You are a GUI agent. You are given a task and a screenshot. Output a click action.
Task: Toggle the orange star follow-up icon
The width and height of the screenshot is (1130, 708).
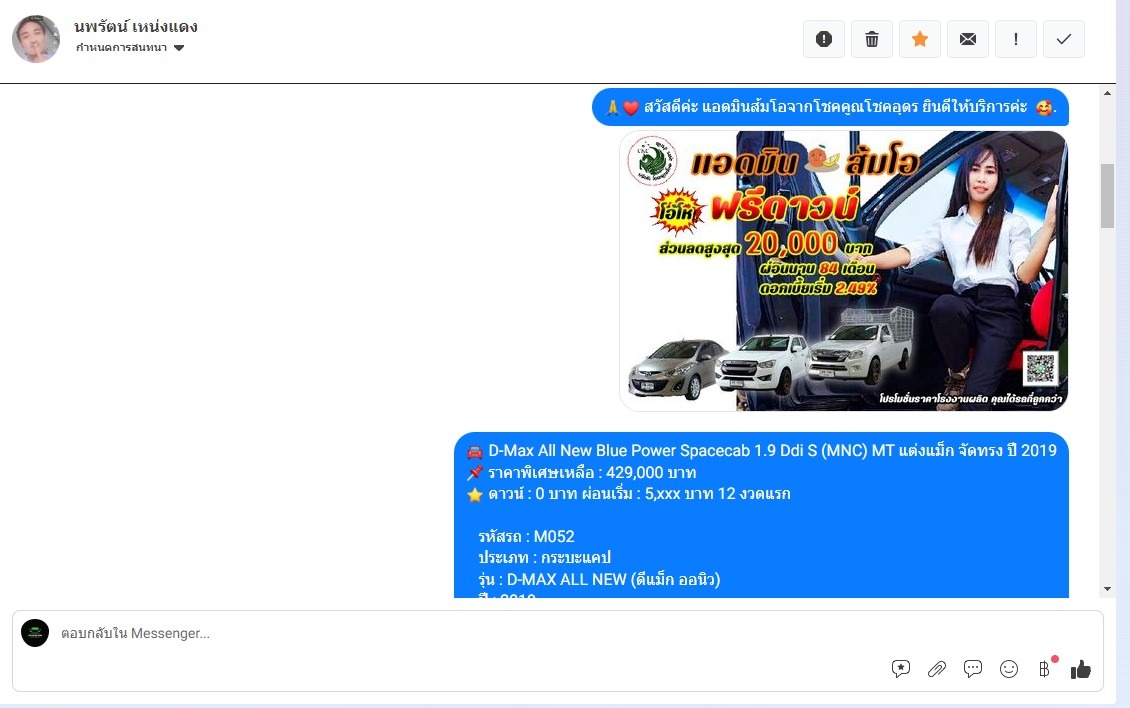pyautogui.click(x=920, y=39)
